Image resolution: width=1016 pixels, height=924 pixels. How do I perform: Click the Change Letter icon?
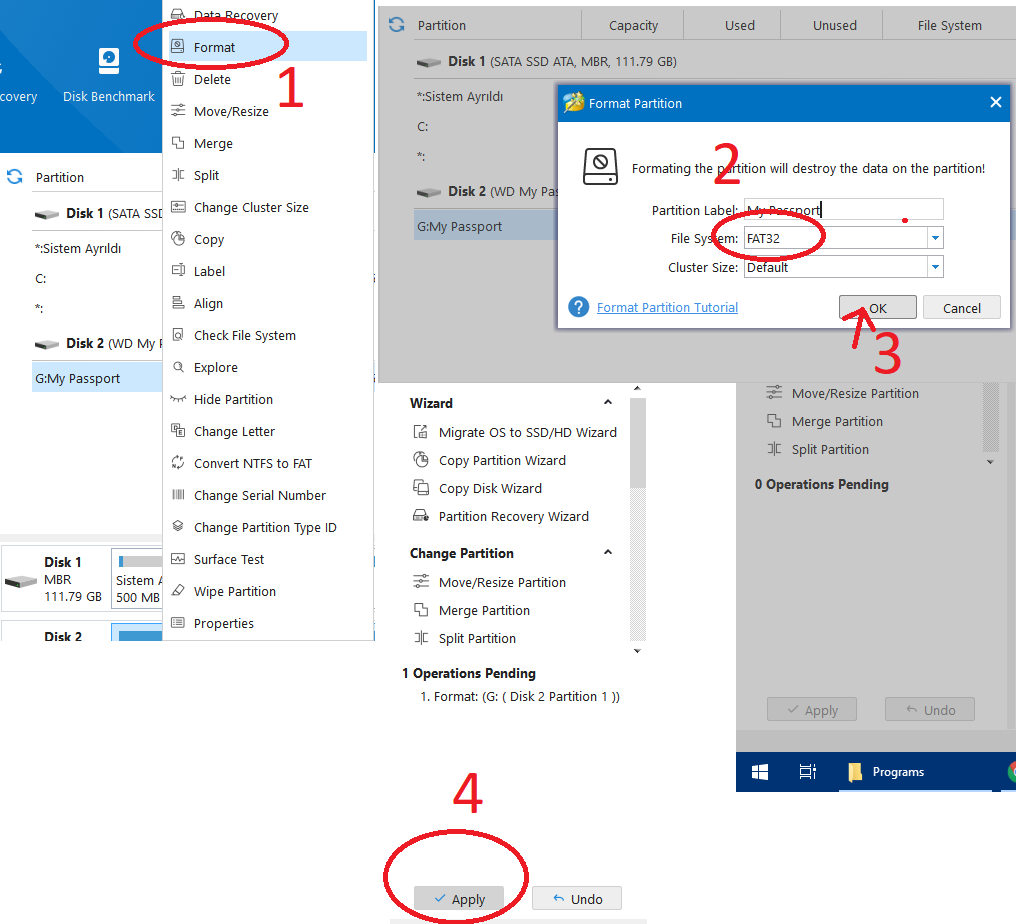(x=178, y=430)
